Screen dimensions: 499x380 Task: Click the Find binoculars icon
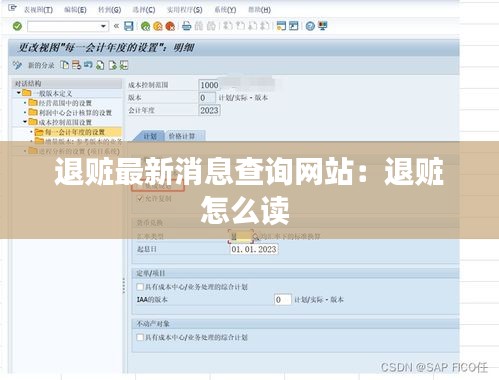click(199, 26)
